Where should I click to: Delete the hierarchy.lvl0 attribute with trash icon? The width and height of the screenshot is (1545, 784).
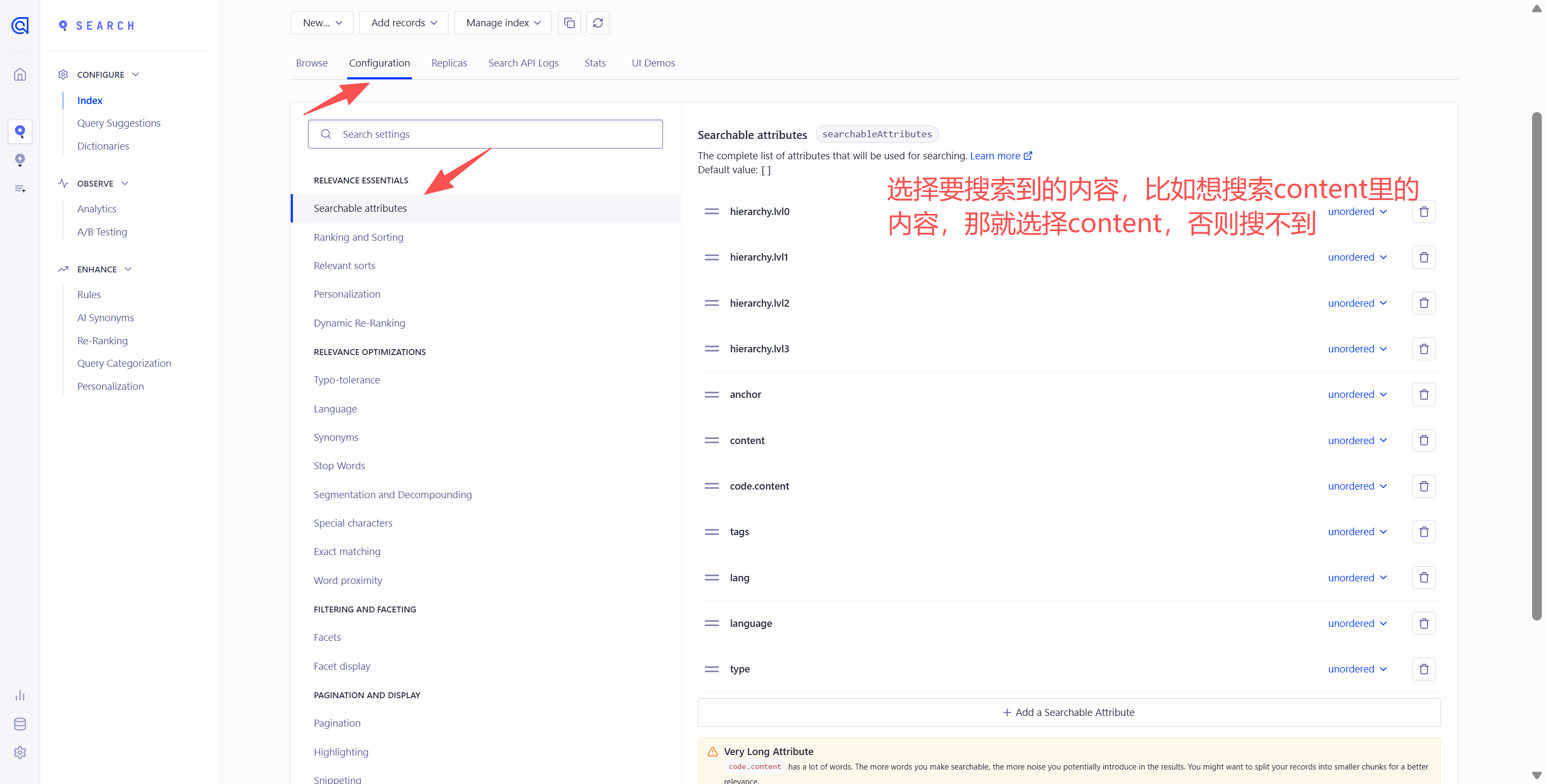[1423, 212]
